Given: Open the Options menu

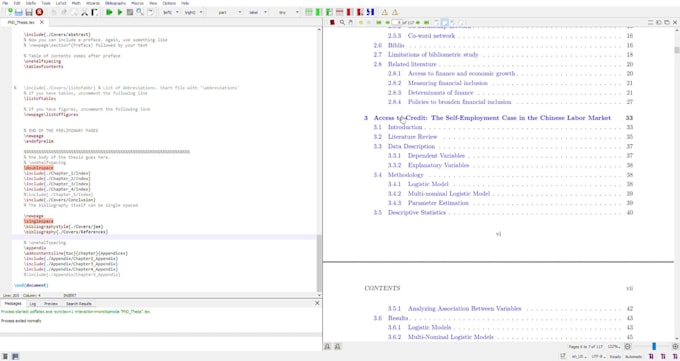Looking at the screenshot, I should [x=169, y=3].
